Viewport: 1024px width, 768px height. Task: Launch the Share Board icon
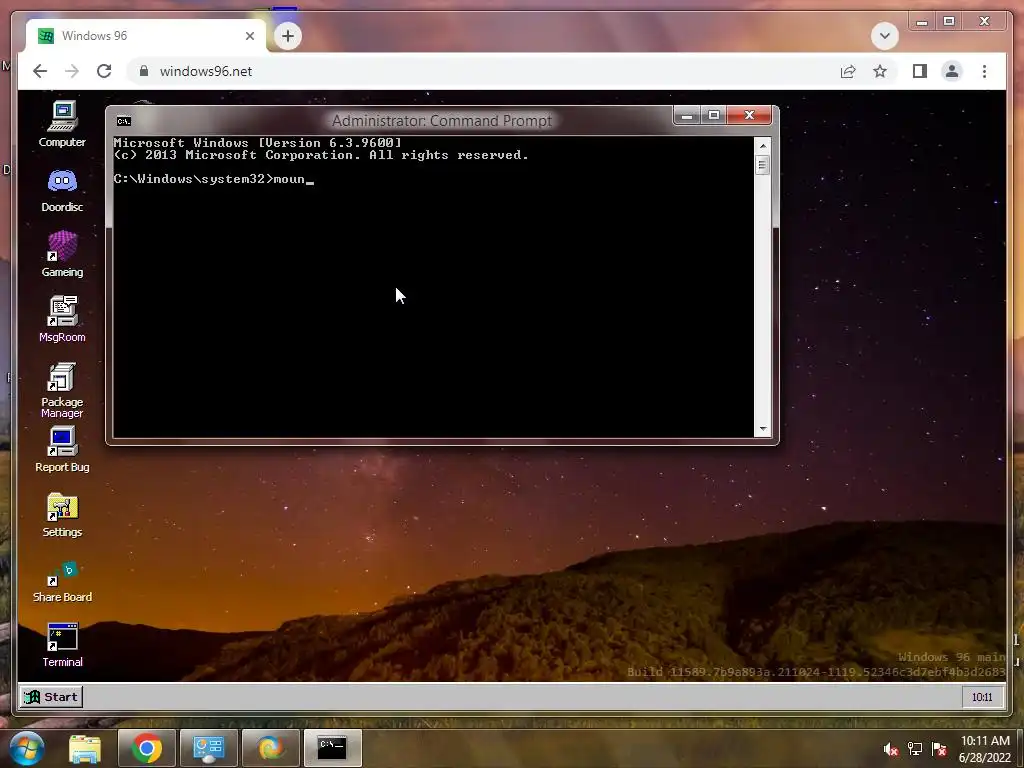pos(62,581)
